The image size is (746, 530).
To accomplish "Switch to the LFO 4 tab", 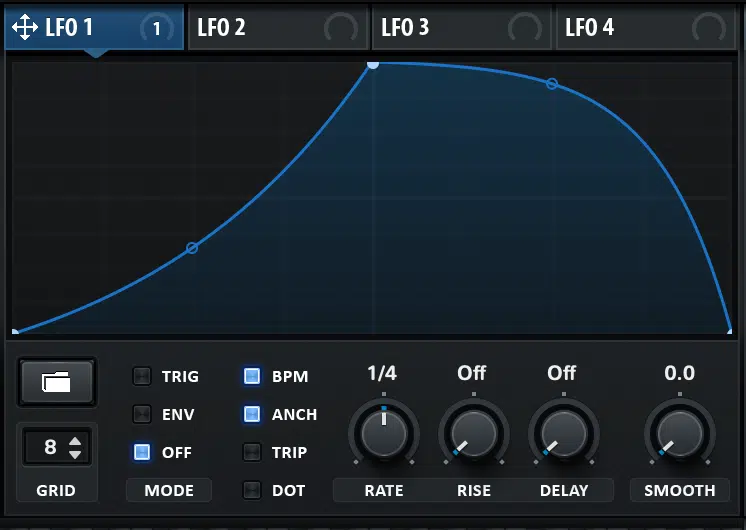I will click(x=646, y=27).
